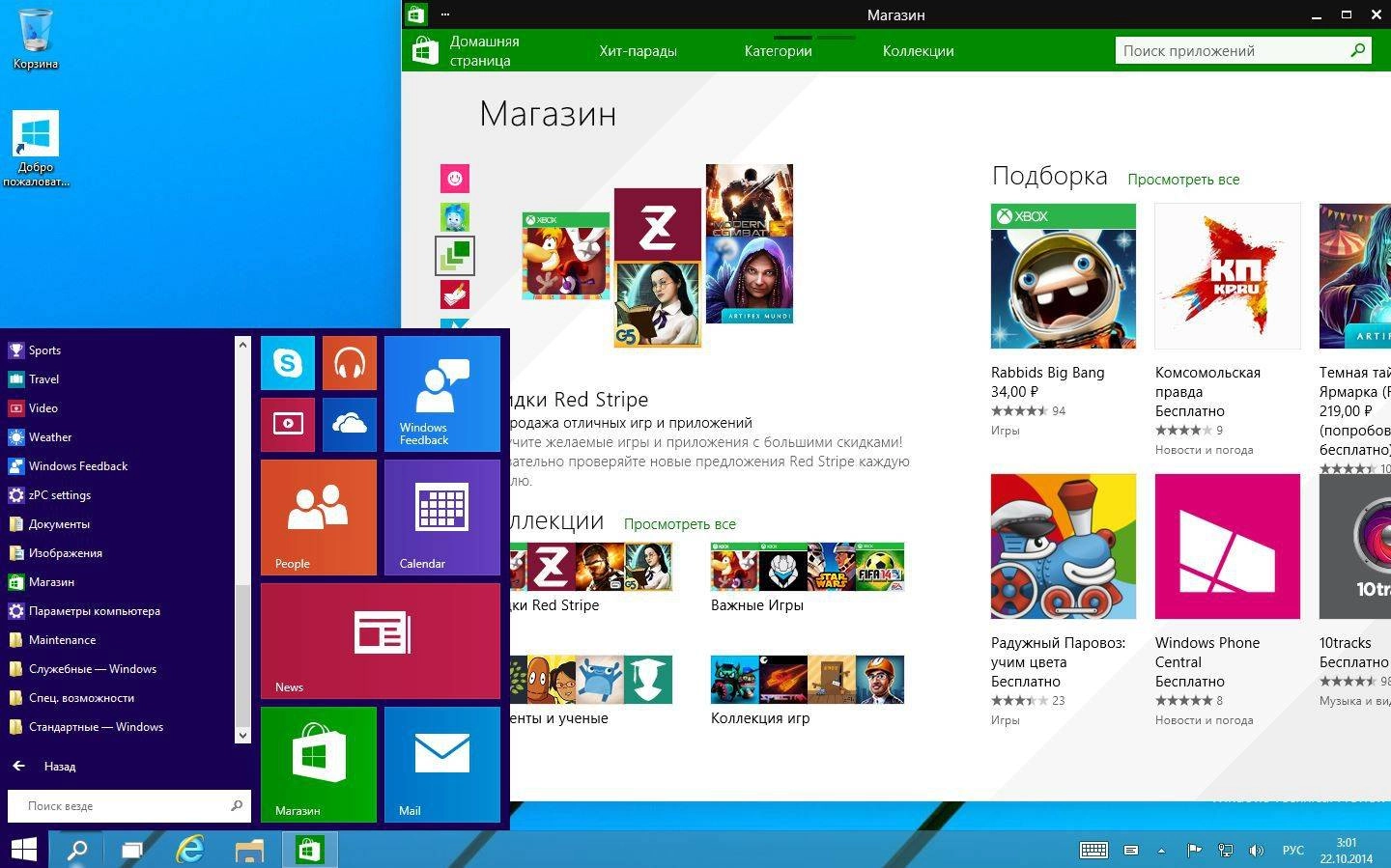Open Комсомольская правда app card

1227,330
